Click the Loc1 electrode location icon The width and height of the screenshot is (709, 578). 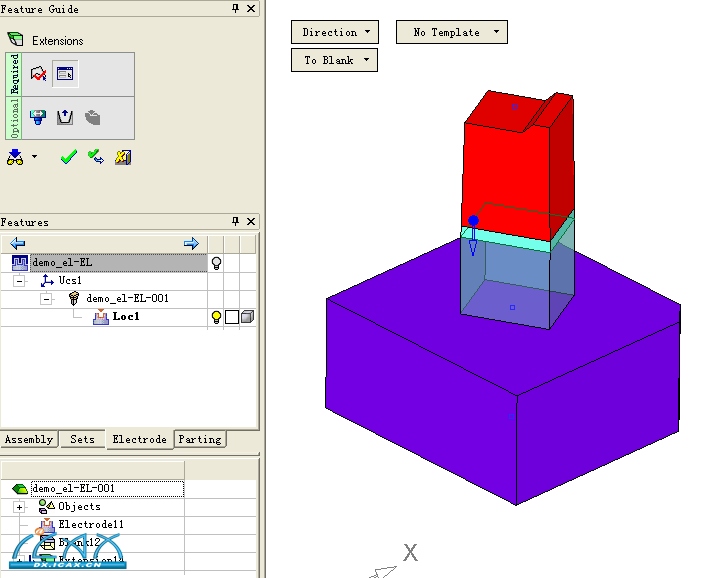101,317
